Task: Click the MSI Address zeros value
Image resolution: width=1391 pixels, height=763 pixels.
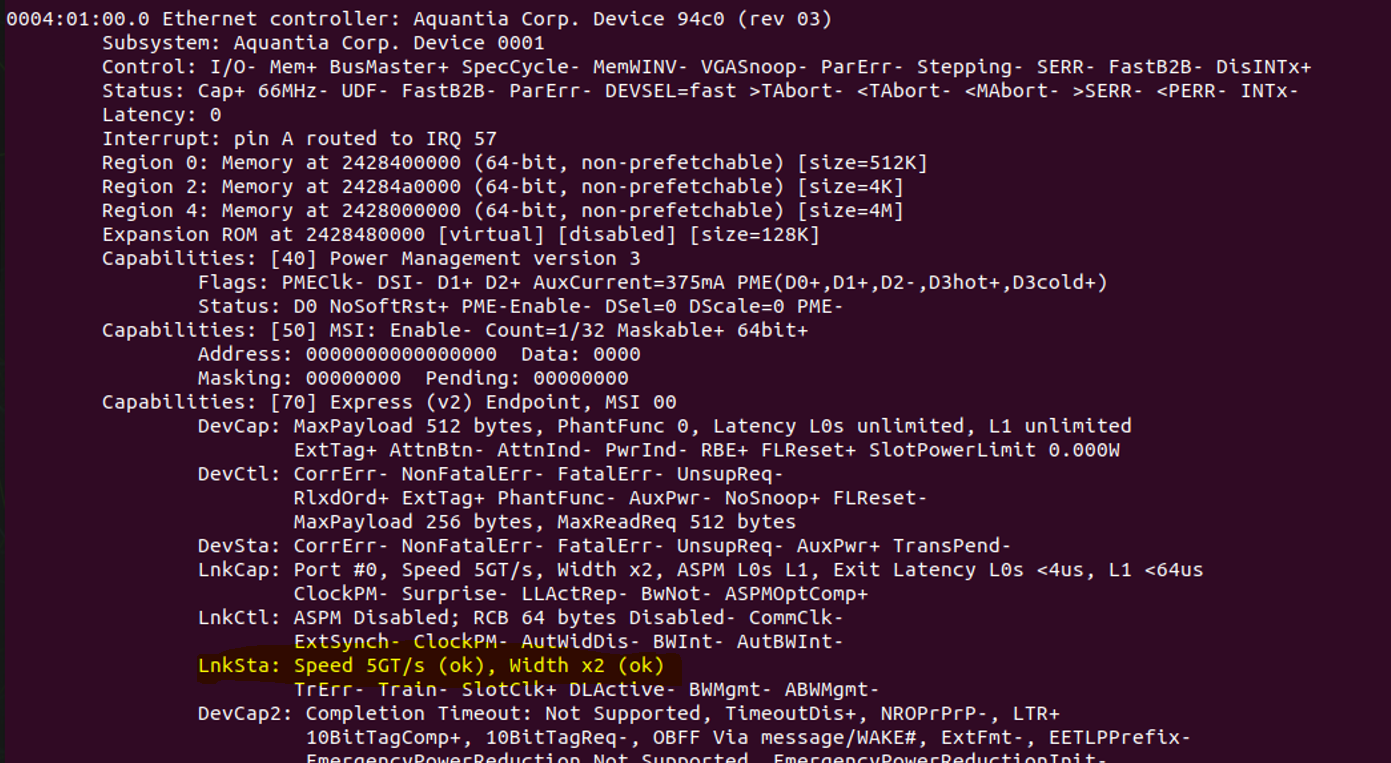Action: (x=401, y=354)
